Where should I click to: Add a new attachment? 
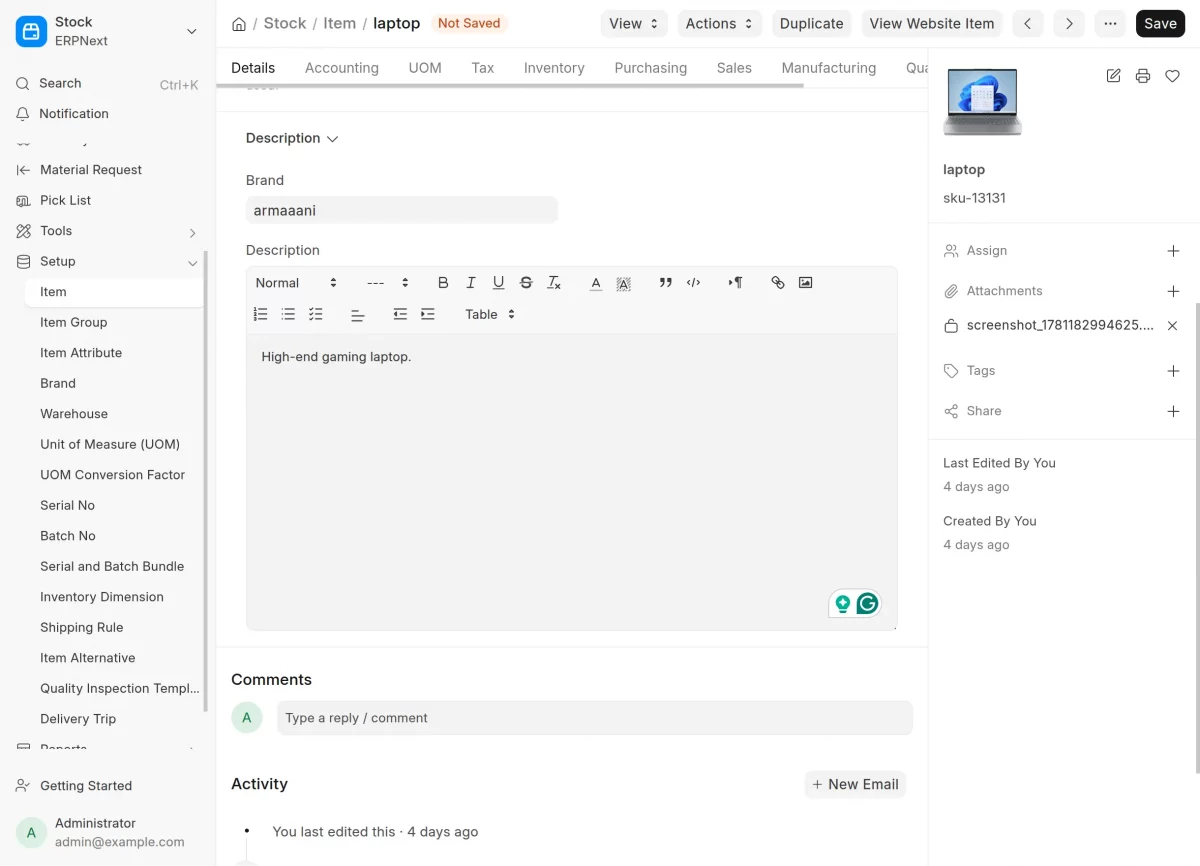[1174, 291]
